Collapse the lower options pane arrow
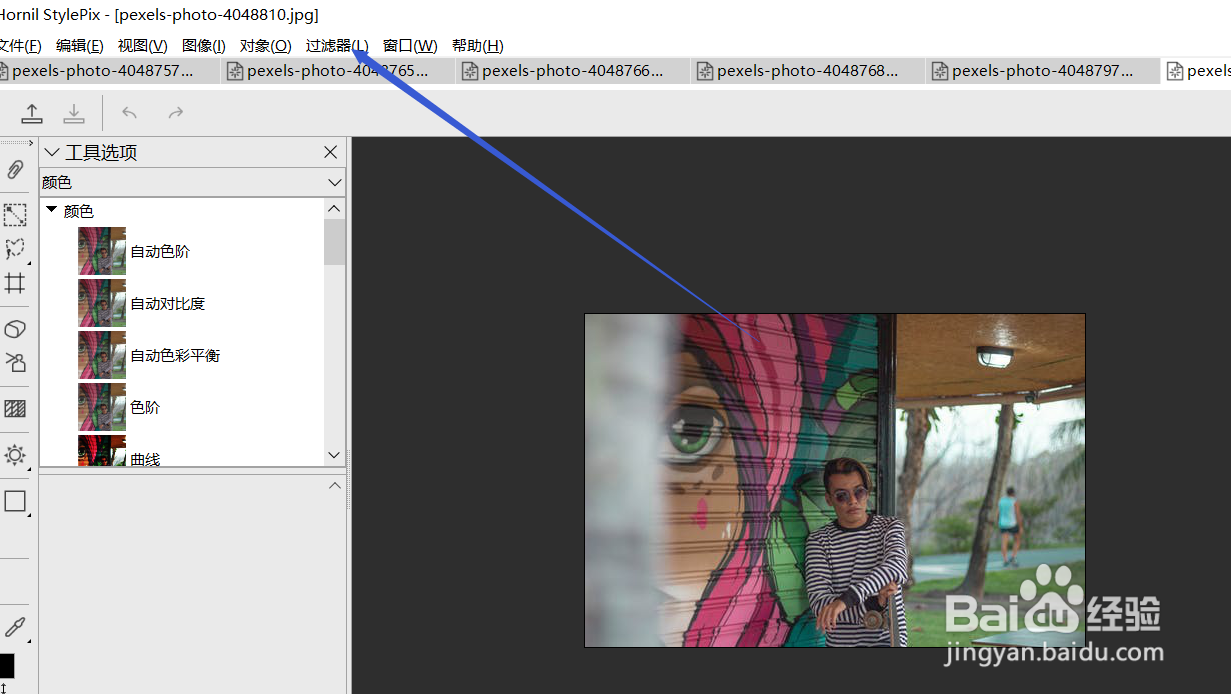The height and width of the screenshot is (694, 1231). click(335, 485)
